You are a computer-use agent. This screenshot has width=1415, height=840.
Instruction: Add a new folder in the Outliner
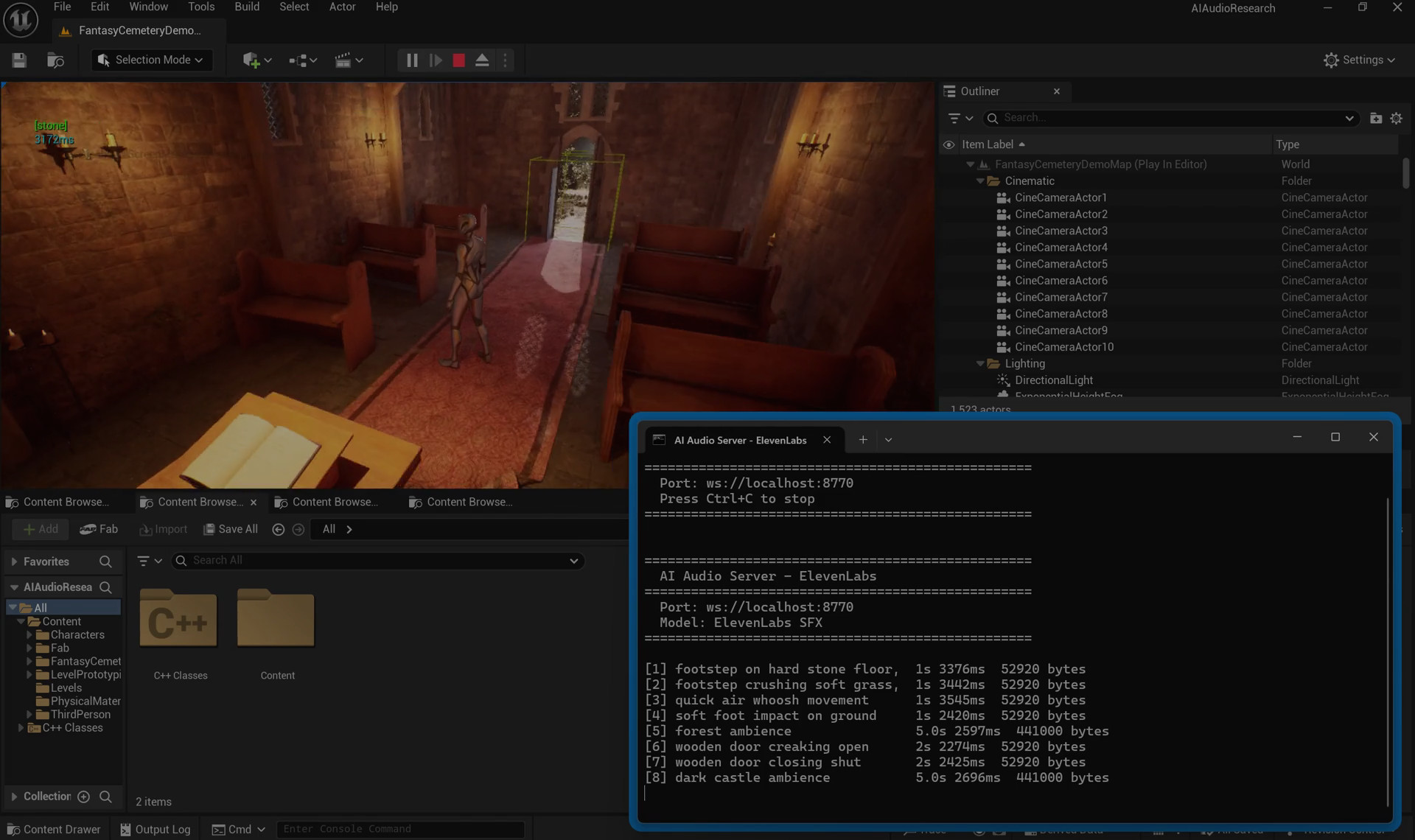tap(1375, 118)
